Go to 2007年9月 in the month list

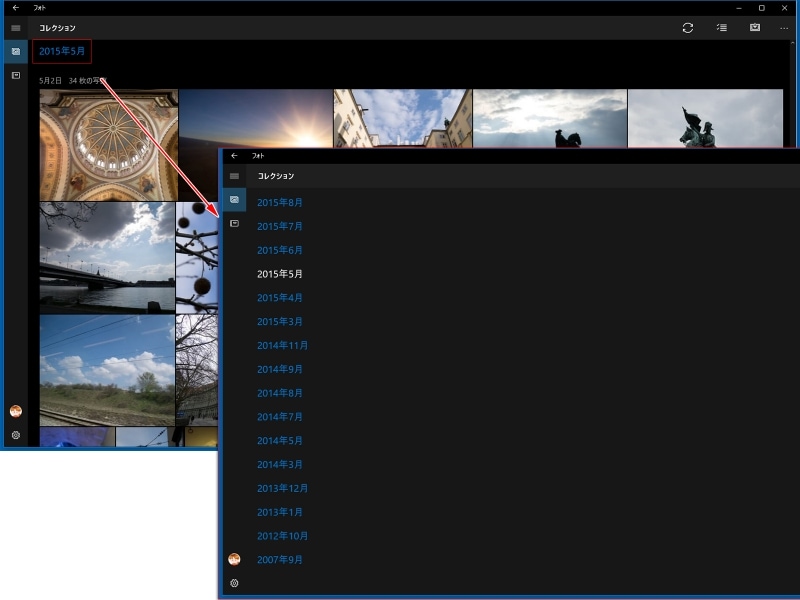pyautogui.click(x=280, y=560)
